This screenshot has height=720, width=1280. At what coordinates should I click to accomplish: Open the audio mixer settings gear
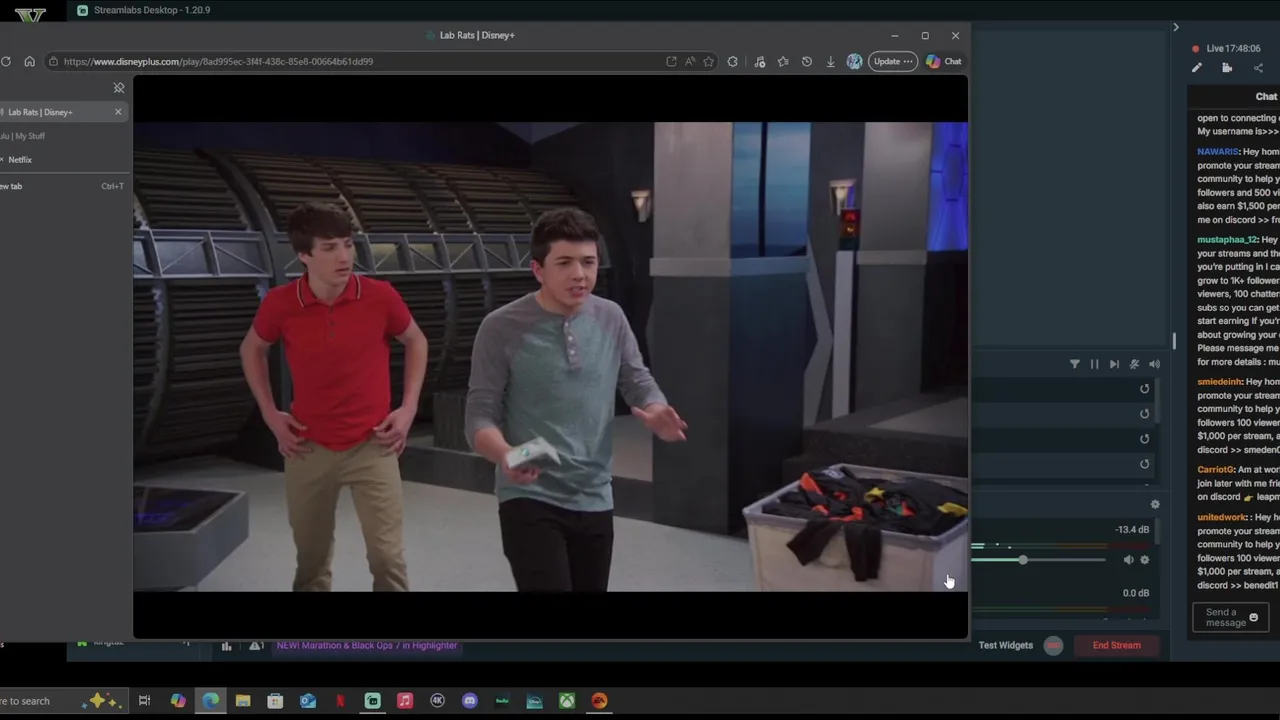click(1155, 505)
